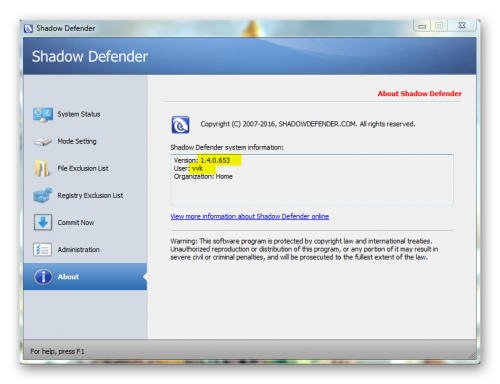Click the copyright notice text
Viewport: 500px width, 384px height.
(308, 124)
